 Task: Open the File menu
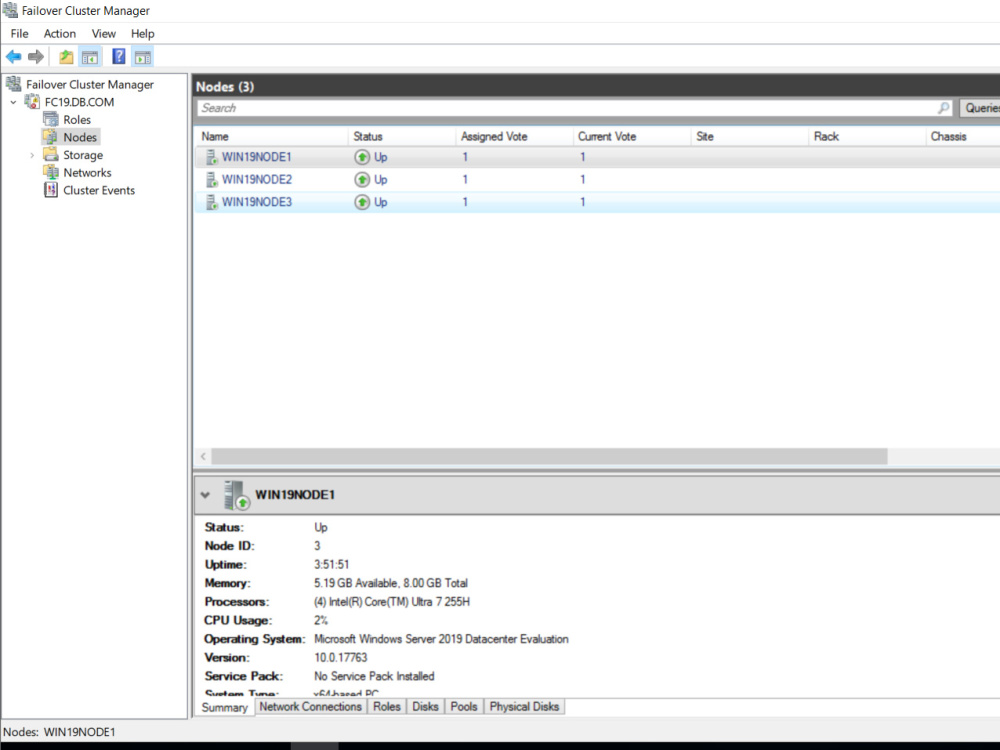pyautogui.click(x=19, y=34)
